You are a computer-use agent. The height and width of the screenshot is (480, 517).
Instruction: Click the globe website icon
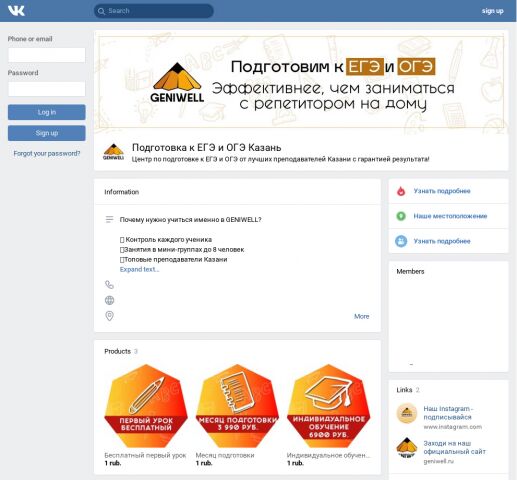(109, 300)
